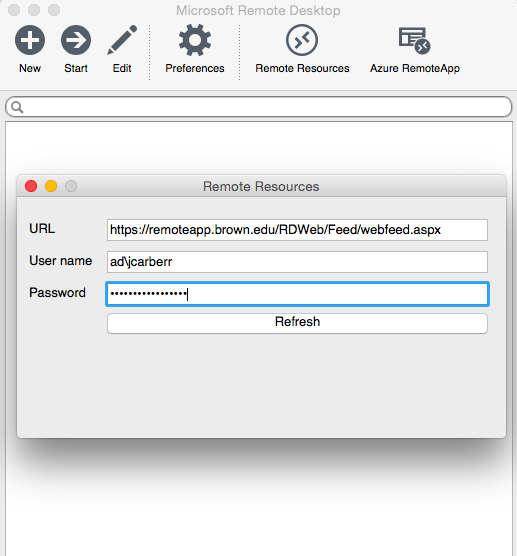The width and height of the screenshot is (517, 556).
Task: Click inside the Password field
Action: tap(297, 294)
